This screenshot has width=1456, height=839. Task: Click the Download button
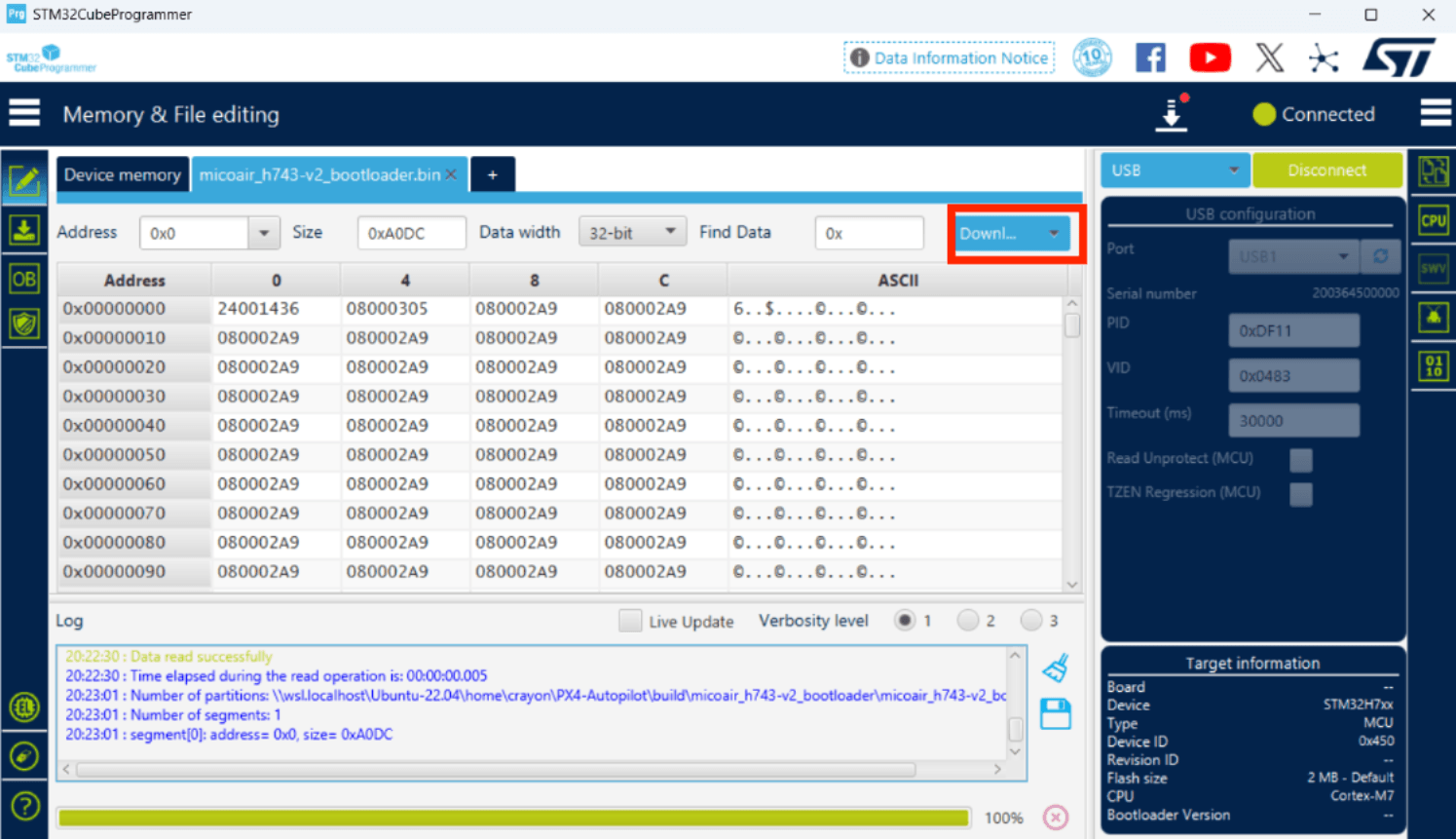pyautogui.click(x=997, y=233)
